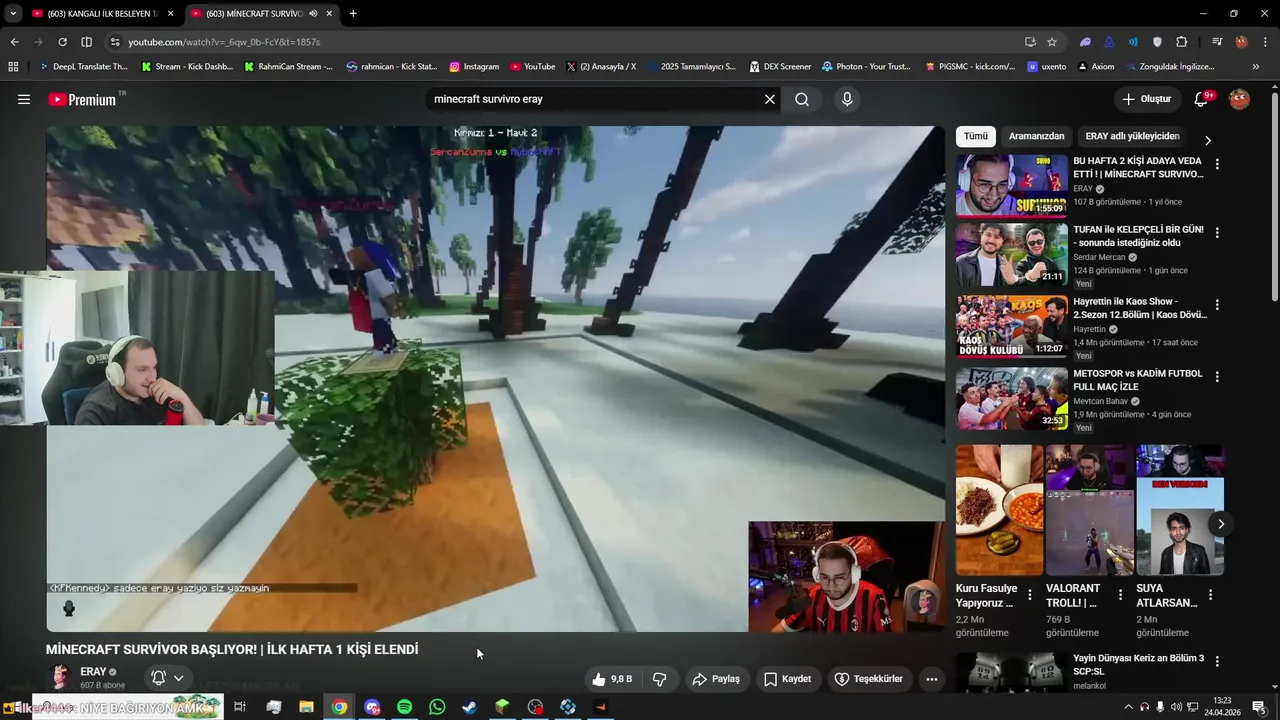This screenshot has height=720, width=1280.
Task: Open more actions three-dot button under video
Action: coord(932,679)
